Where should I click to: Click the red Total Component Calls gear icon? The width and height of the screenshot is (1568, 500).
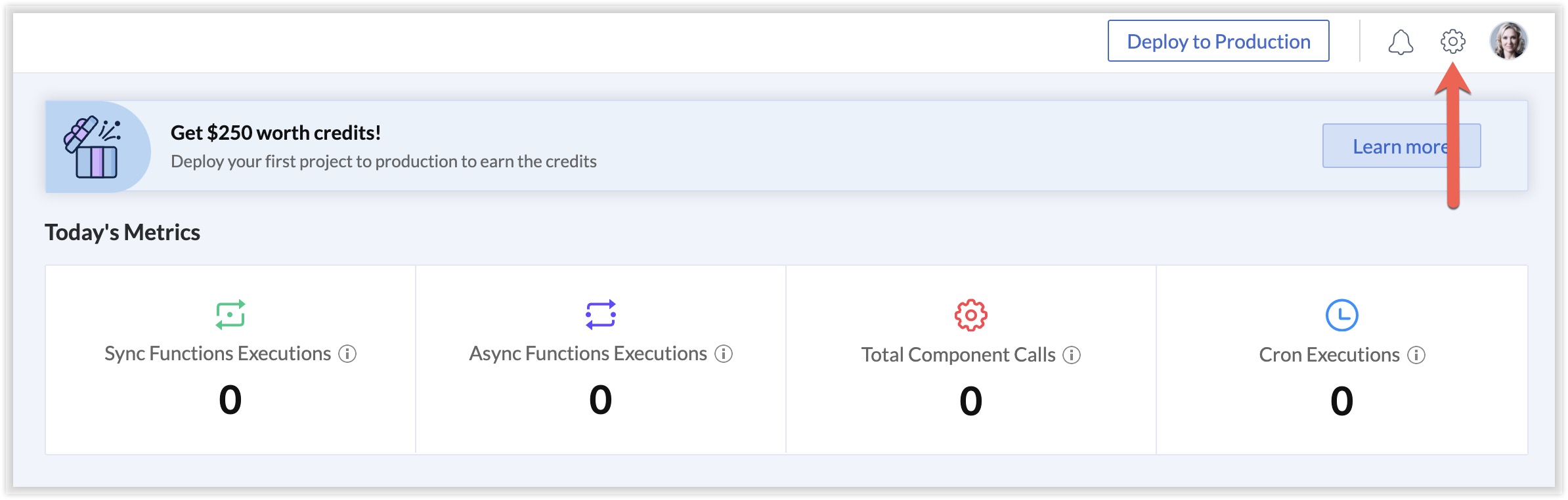coord(970,315)
